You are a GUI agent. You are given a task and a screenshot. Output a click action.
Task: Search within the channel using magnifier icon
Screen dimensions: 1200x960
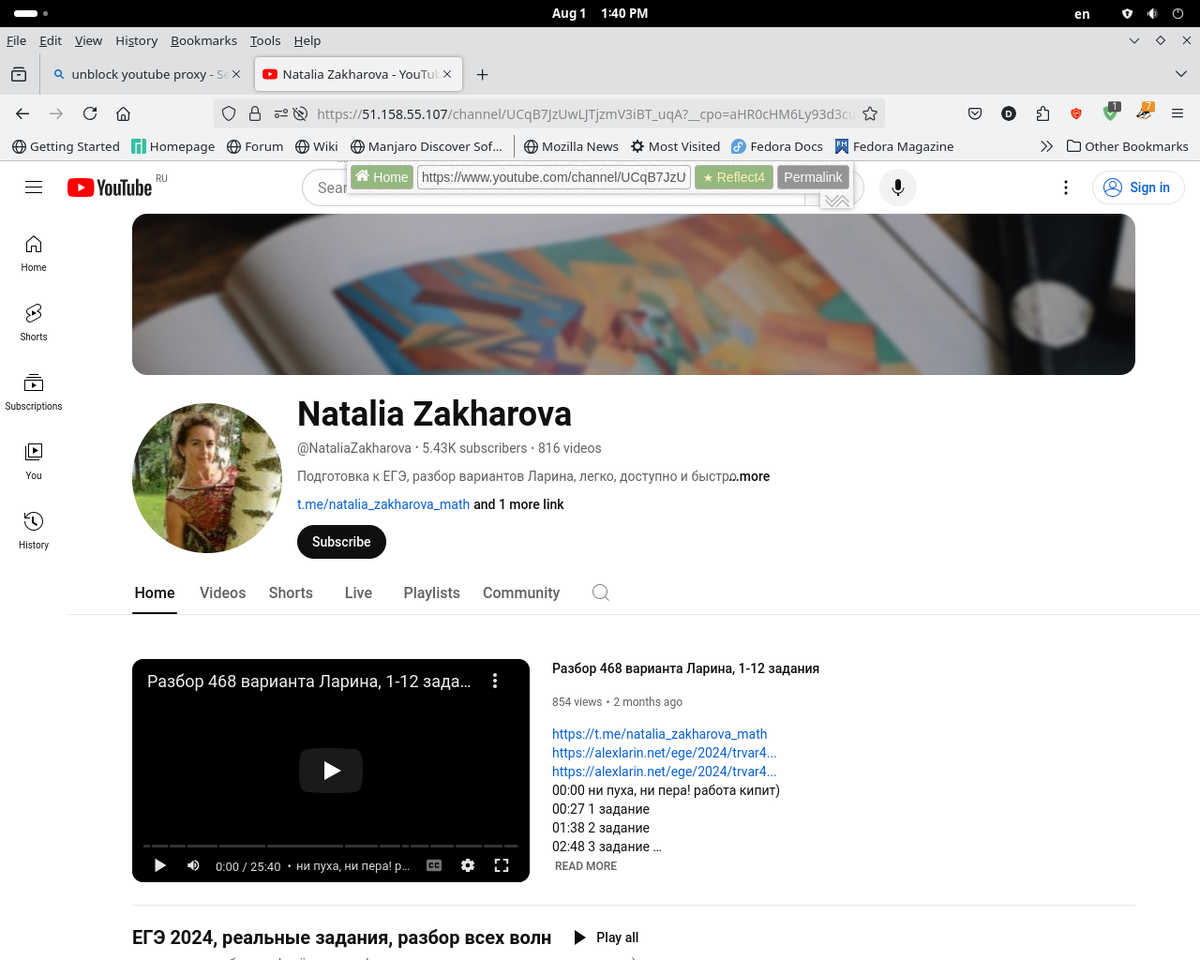[x=600, y=592]
